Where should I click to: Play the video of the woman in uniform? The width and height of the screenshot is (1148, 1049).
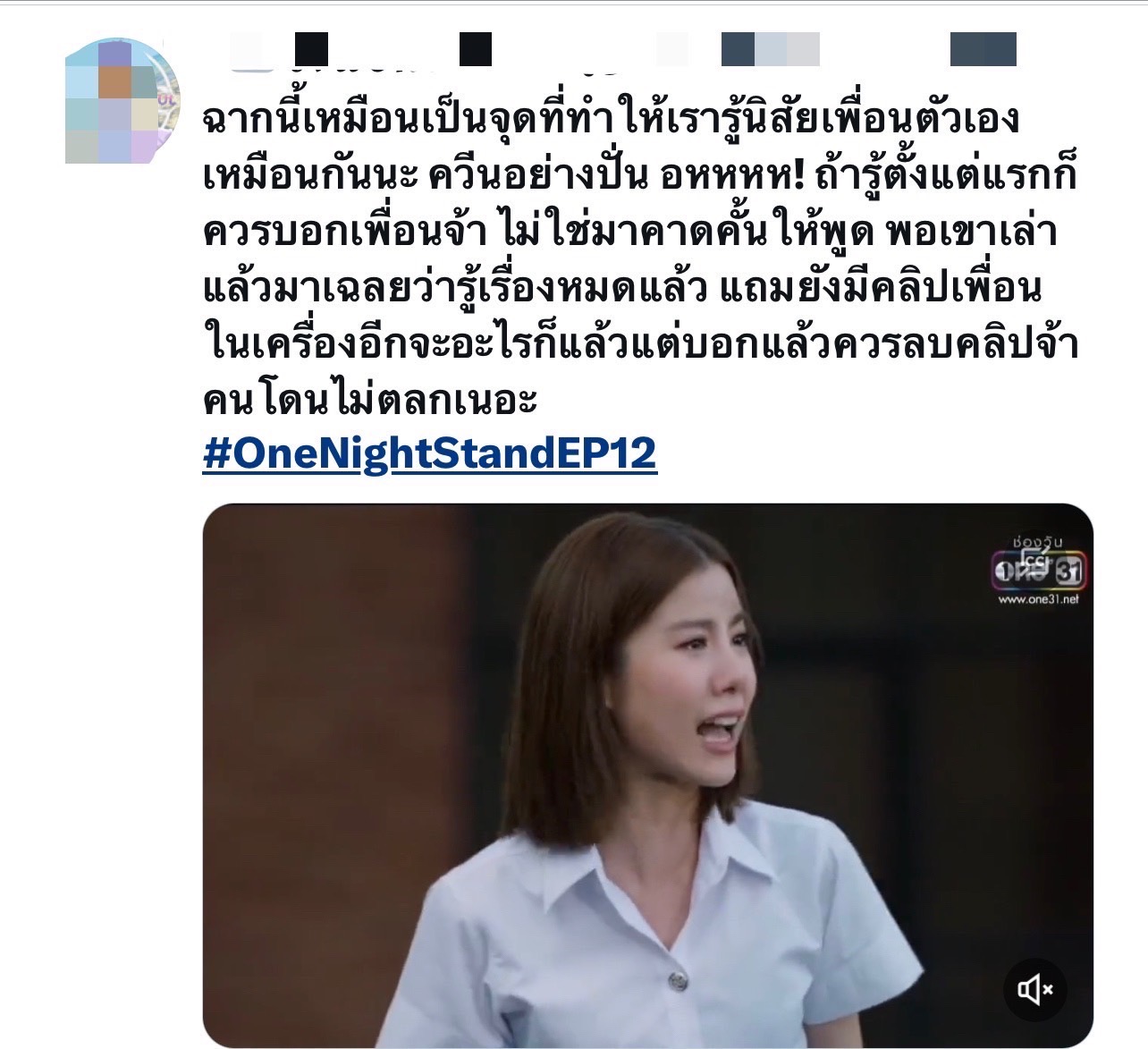(x=647, y=774)
